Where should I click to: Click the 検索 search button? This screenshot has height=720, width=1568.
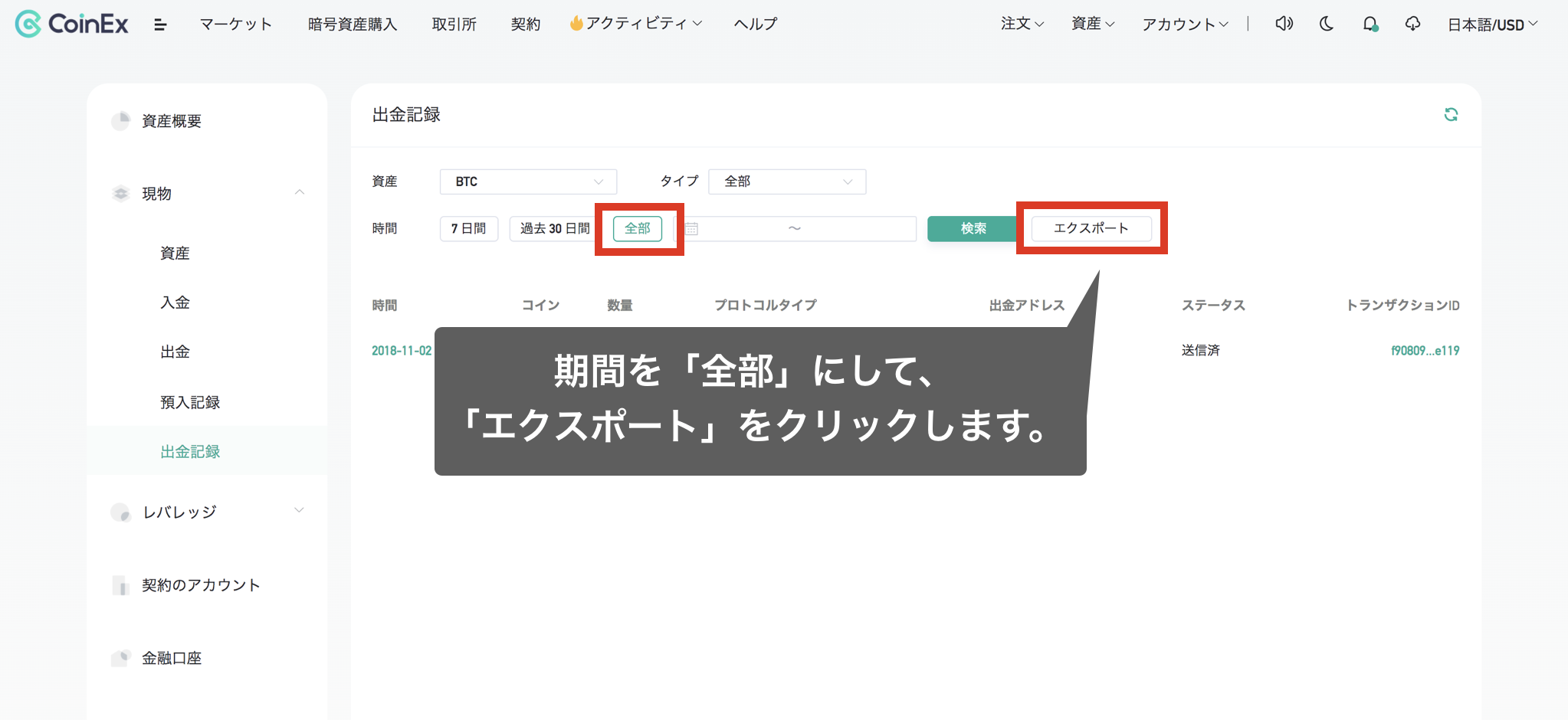[x=973, y=228]
